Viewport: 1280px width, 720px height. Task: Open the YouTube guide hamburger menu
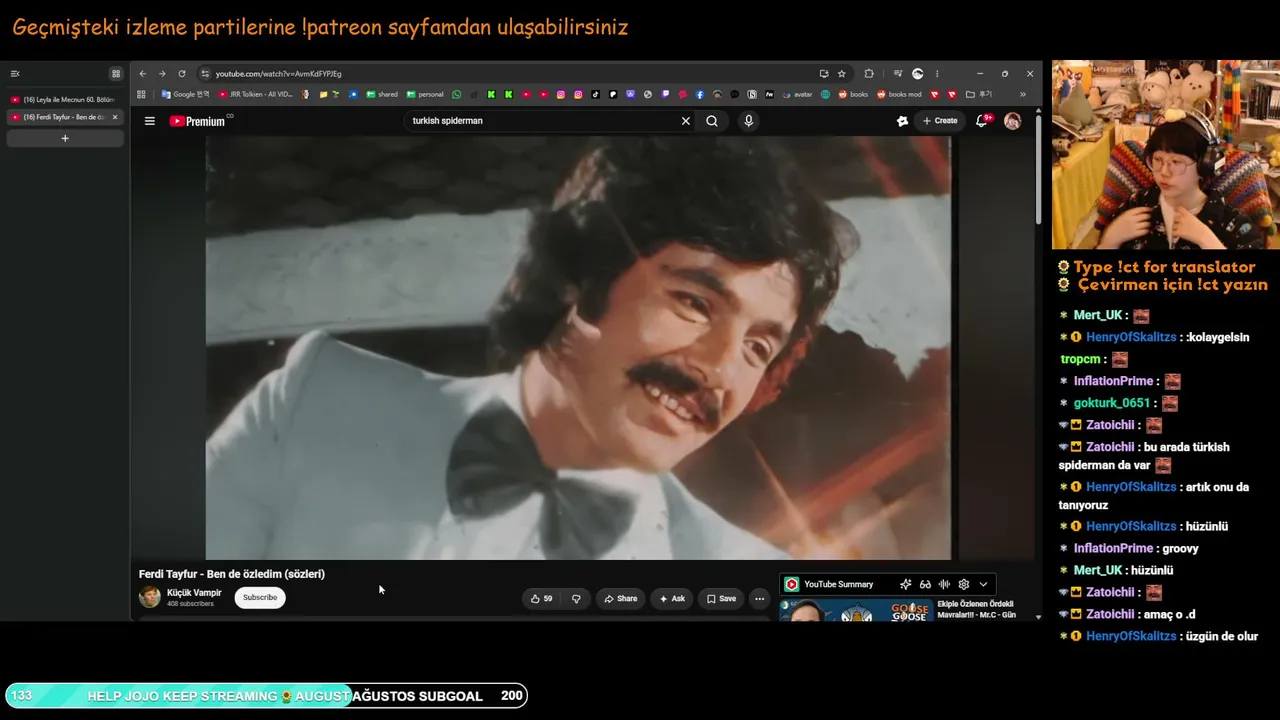(x=150, y=121)
